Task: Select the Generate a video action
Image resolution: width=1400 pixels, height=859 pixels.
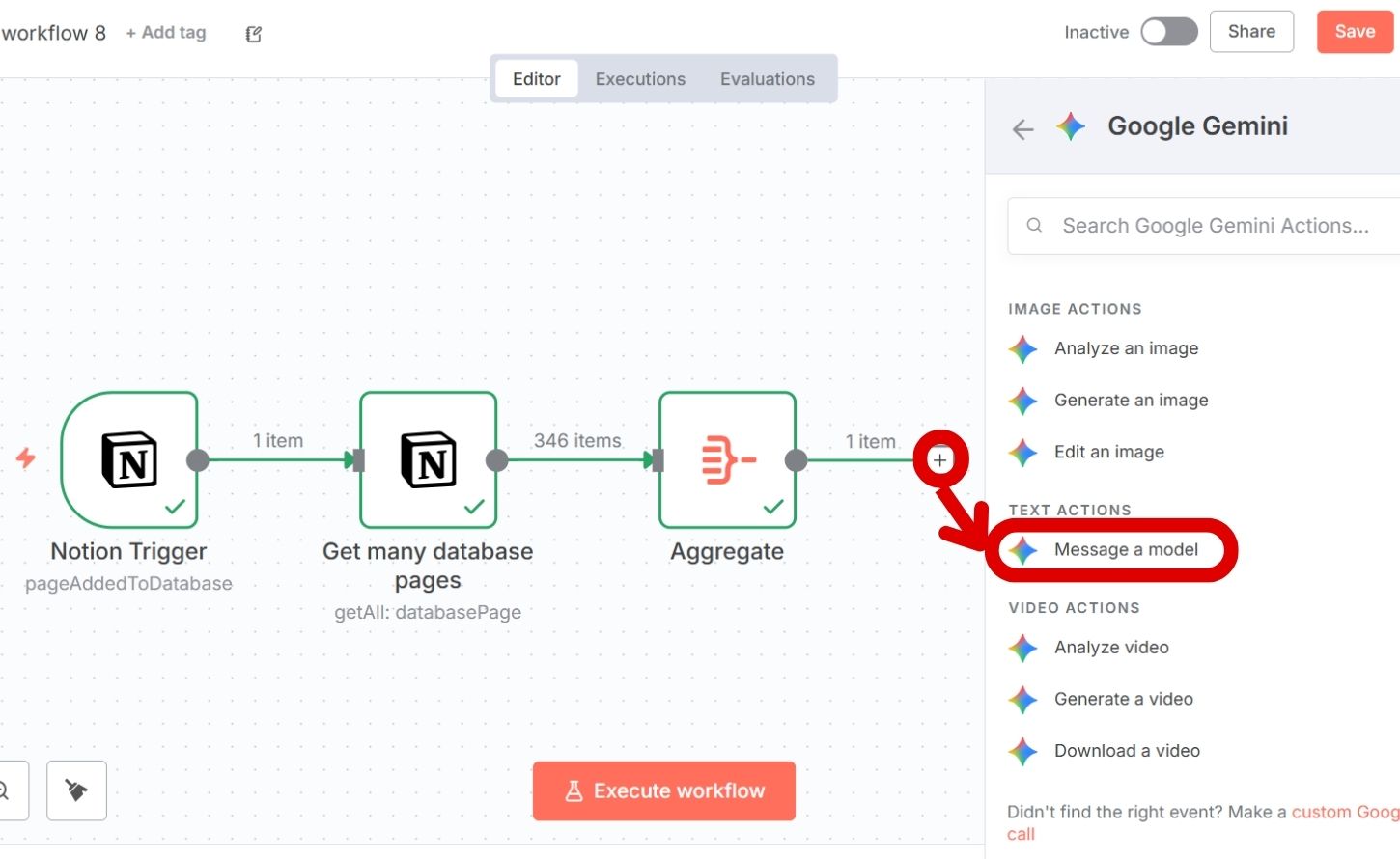Action: [x=1123, y=699]
